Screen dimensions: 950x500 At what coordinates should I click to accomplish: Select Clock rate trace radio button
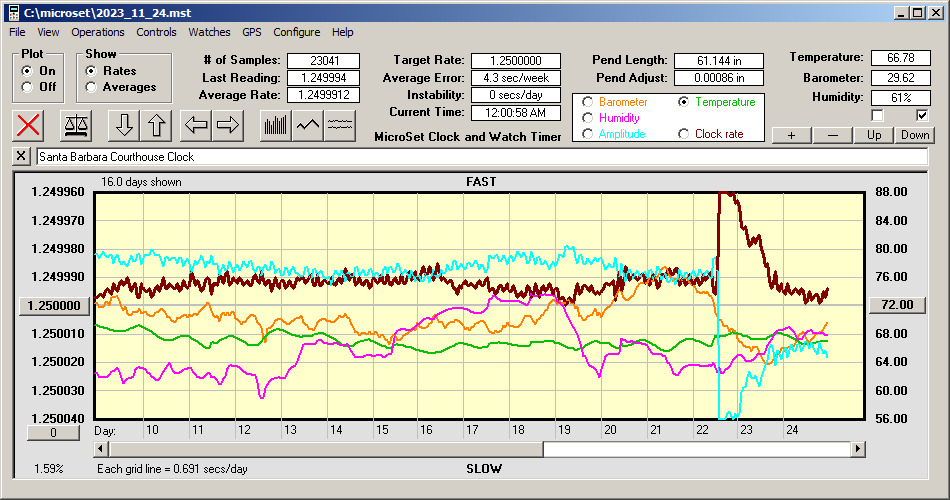683,133
